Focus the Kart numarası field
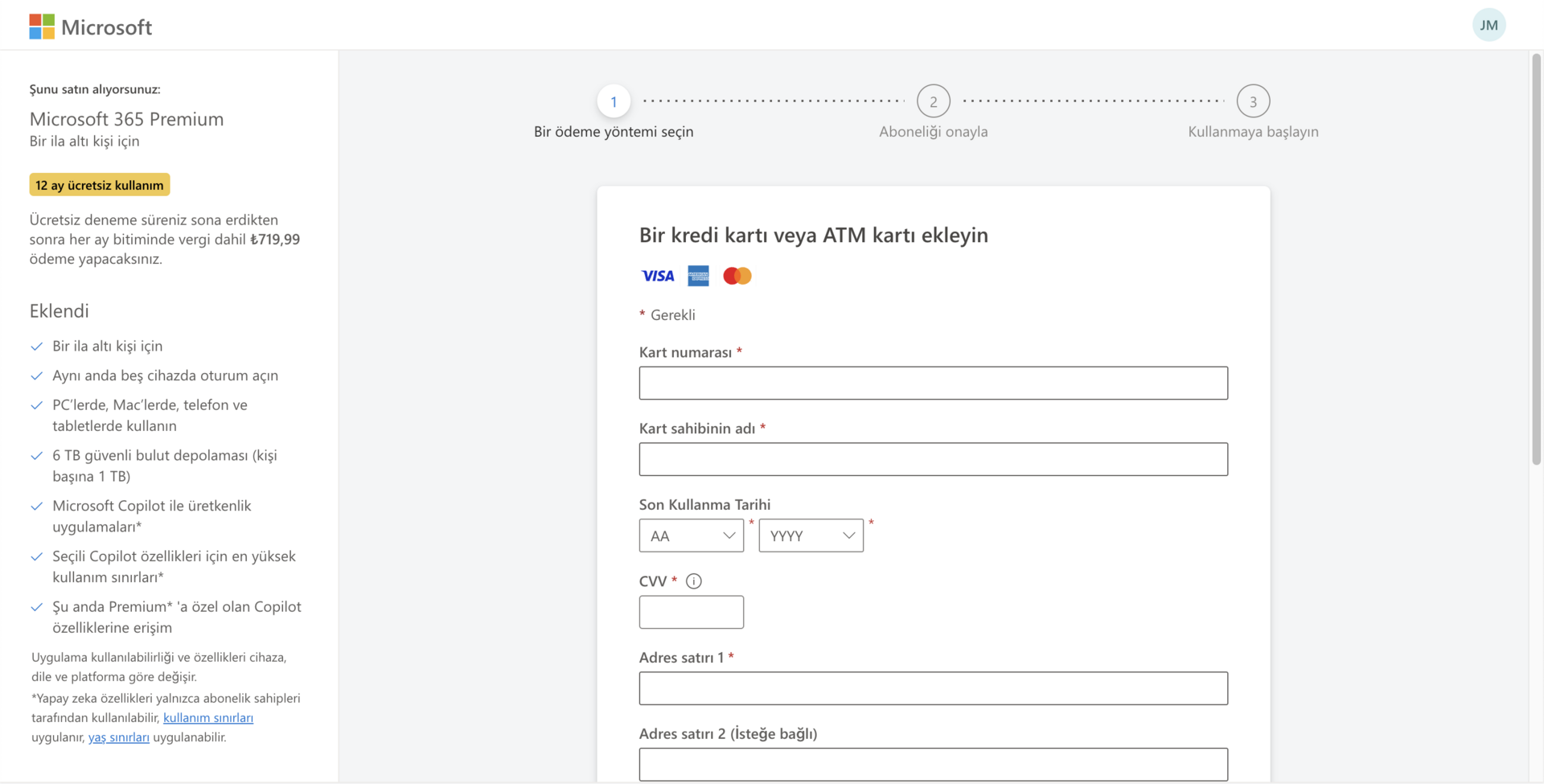 coord(933,383)
